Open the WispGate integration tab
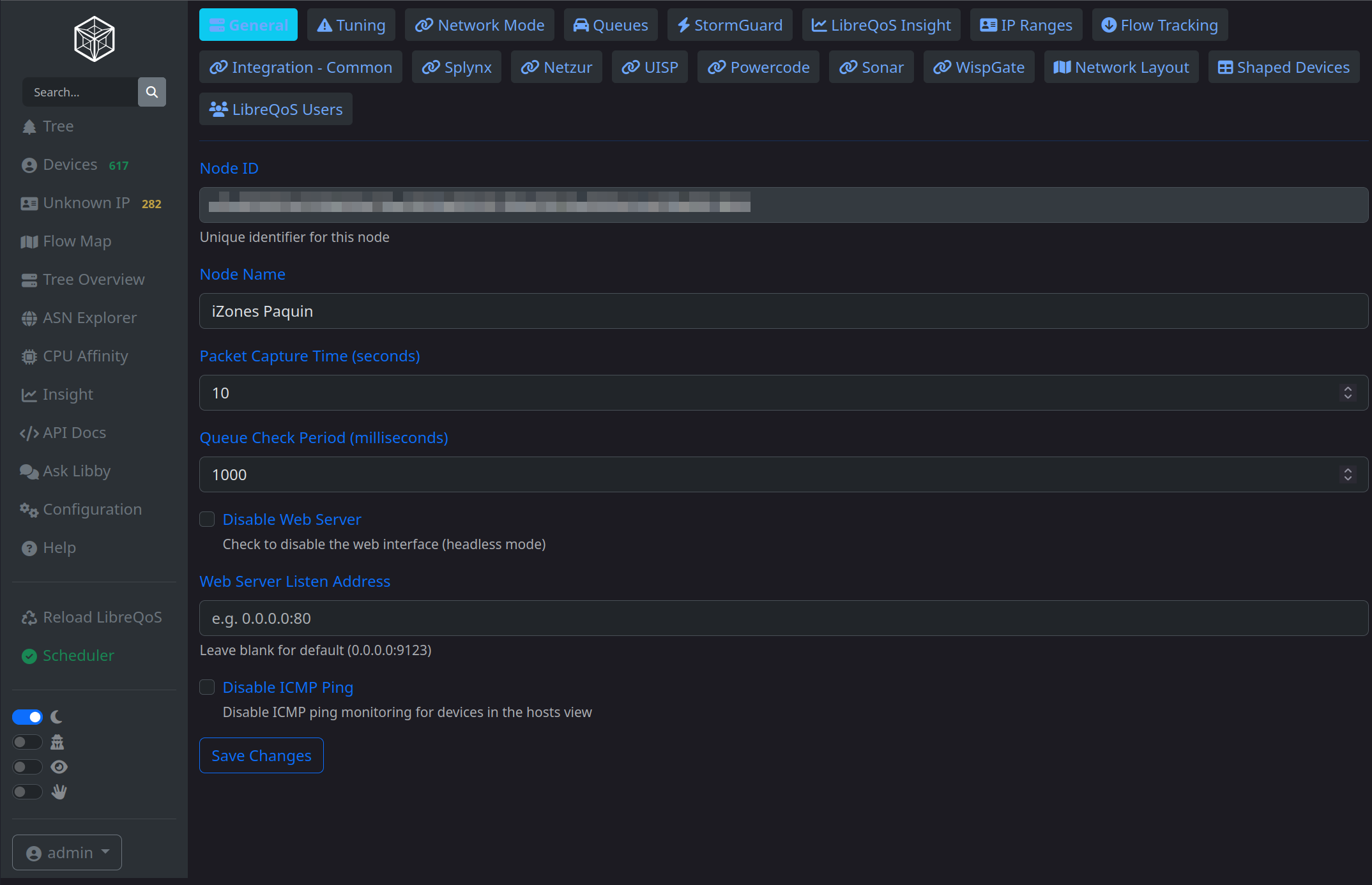 tap(979, 67)
